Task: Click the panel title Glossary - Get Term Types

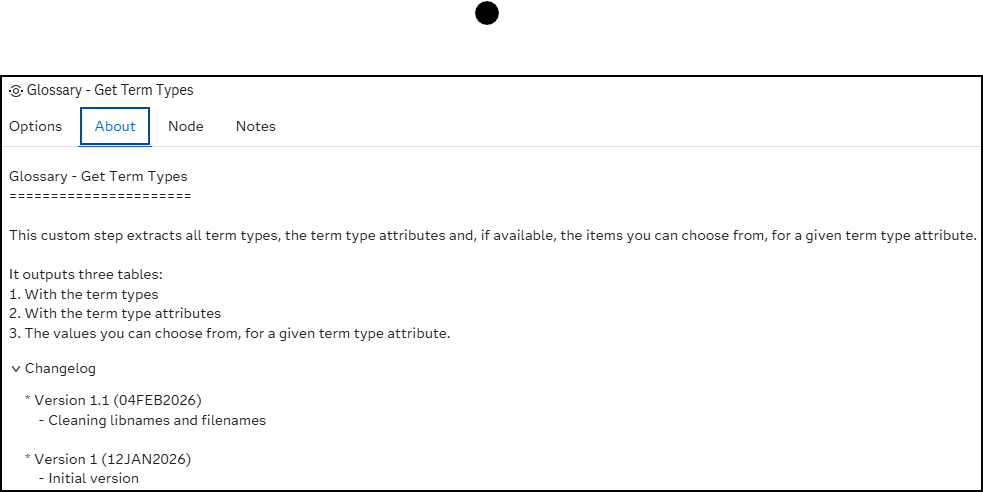Action: [110, 90]
